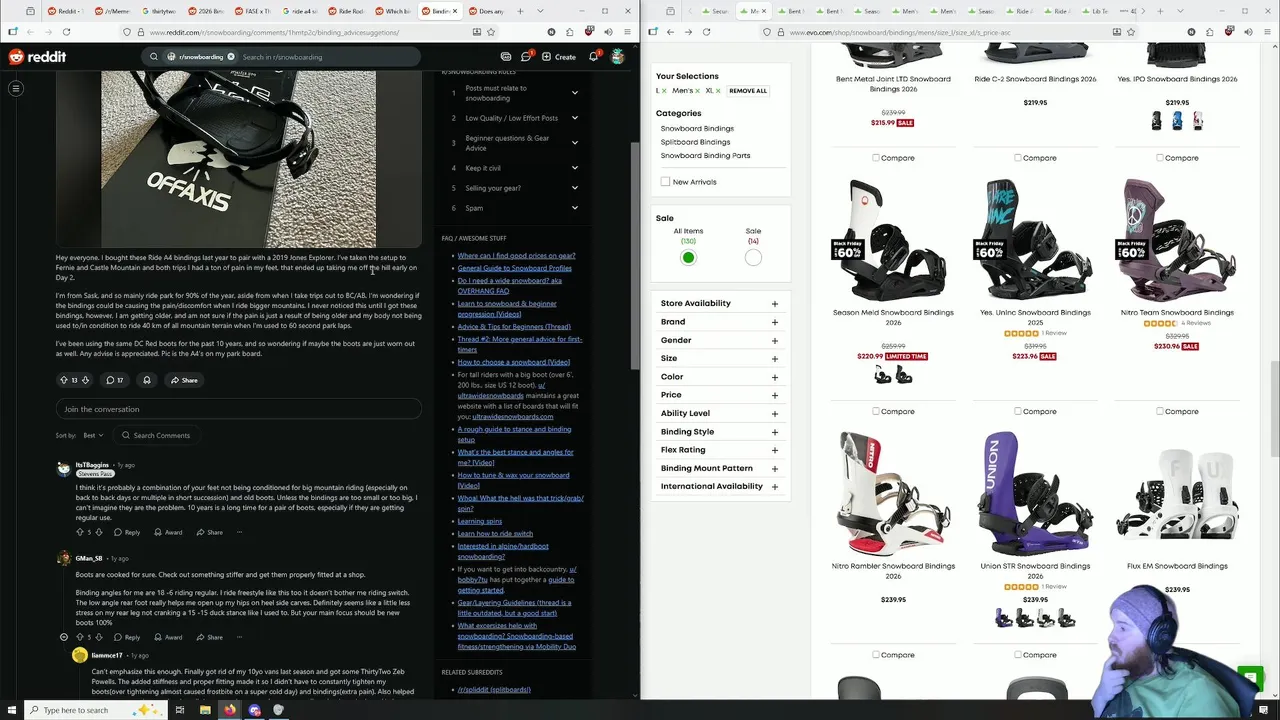Open the Reddit left sidebar hamburger menu
This screenshot has height=720, width=1280.
coord(16,89)
